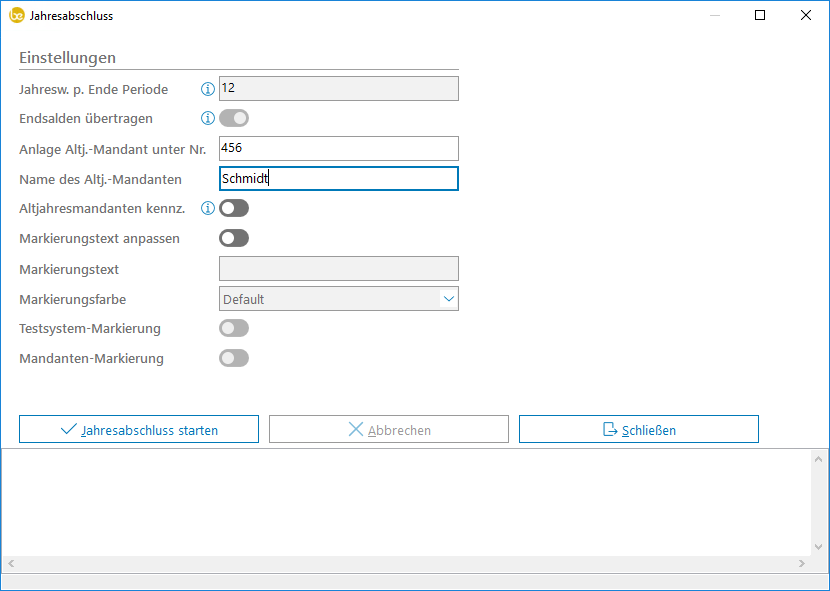
Task: Click the Abbrechen button
Action: [388, 430]
